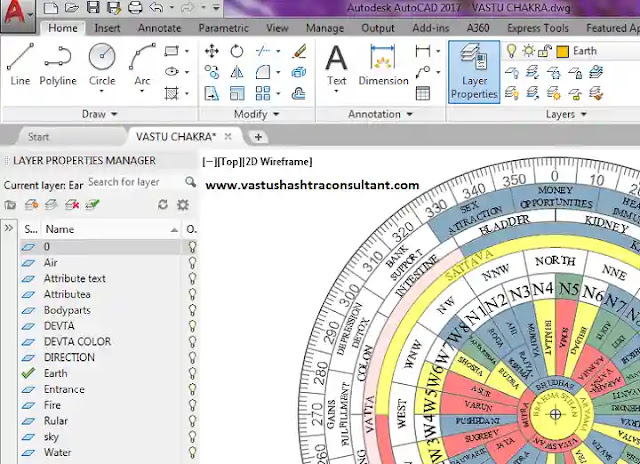Toggle on/off bulb for Bodyparts layer
The image size is (640, 464).
[x=192, y=310]
